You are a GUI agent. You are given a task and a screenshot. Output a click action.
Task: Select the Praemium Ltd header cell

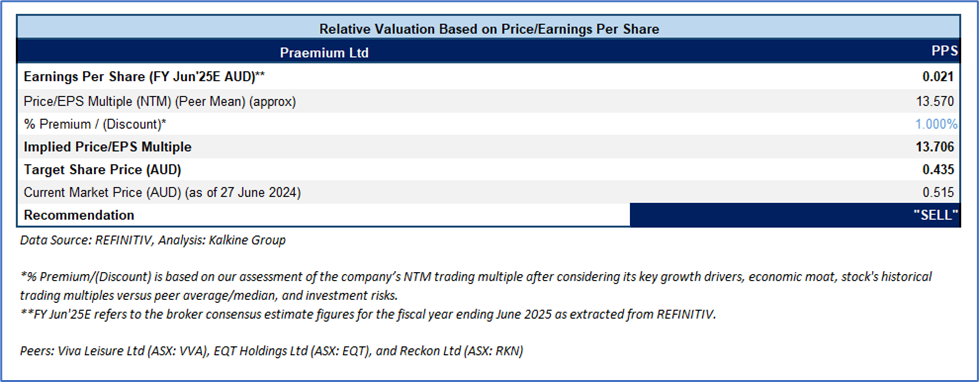coord(325,53)
